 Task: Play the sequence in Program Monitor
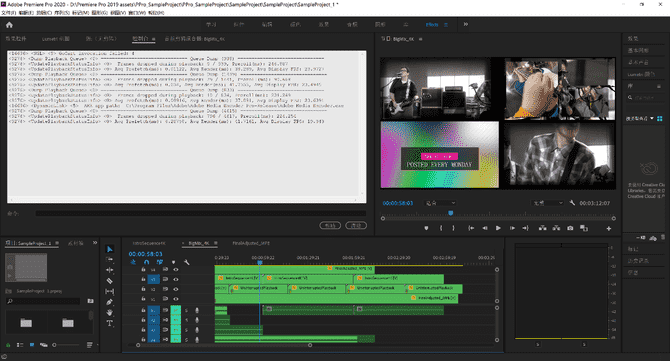tap(498, 228)
